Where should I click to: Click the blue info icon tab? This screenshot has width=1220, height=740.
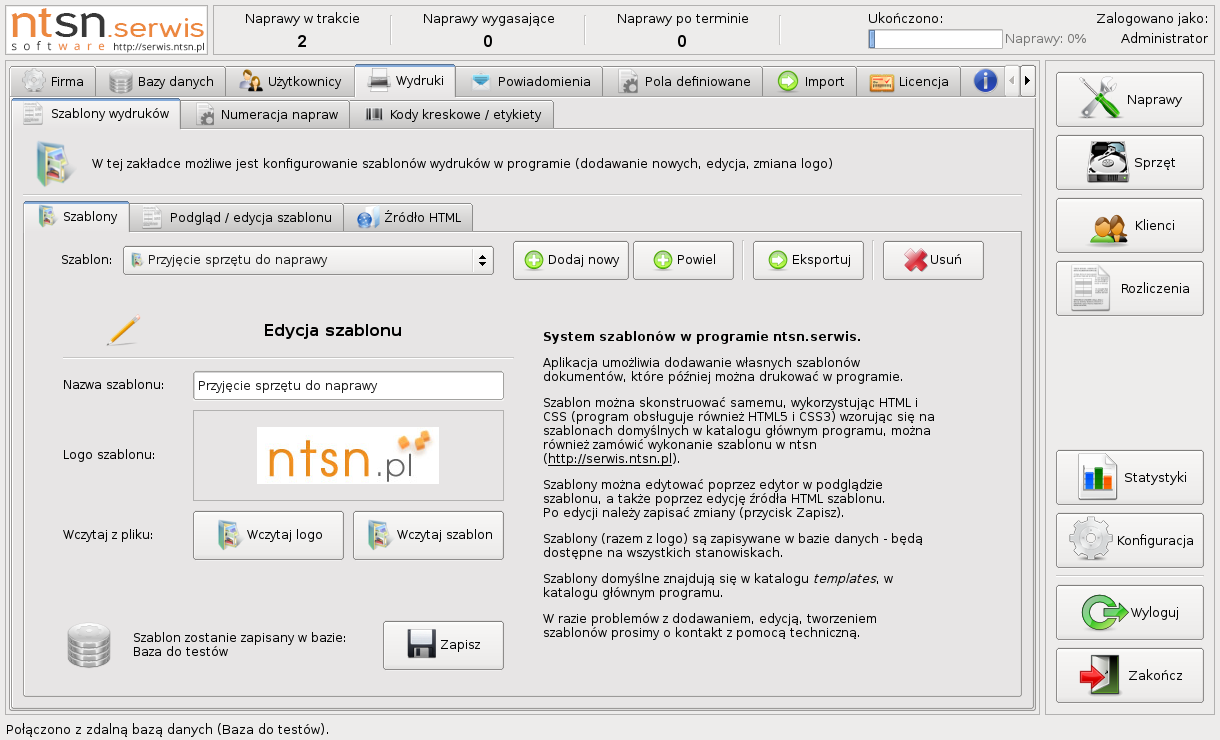(x=985, y=81)
